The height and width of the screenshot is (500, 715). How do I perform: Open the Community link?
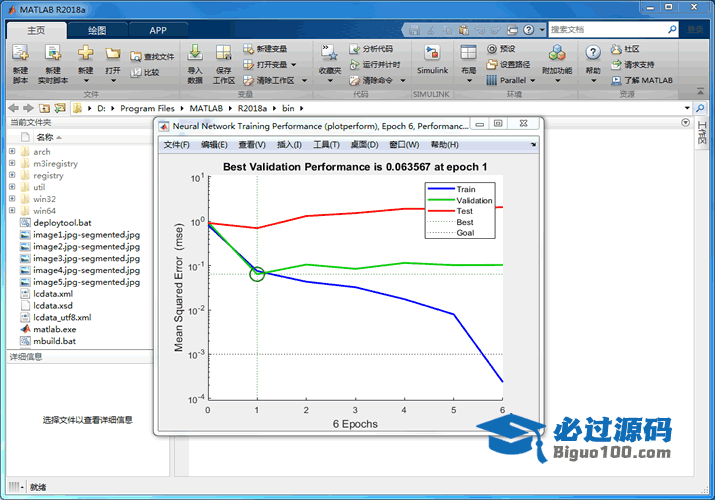(625, 48)
